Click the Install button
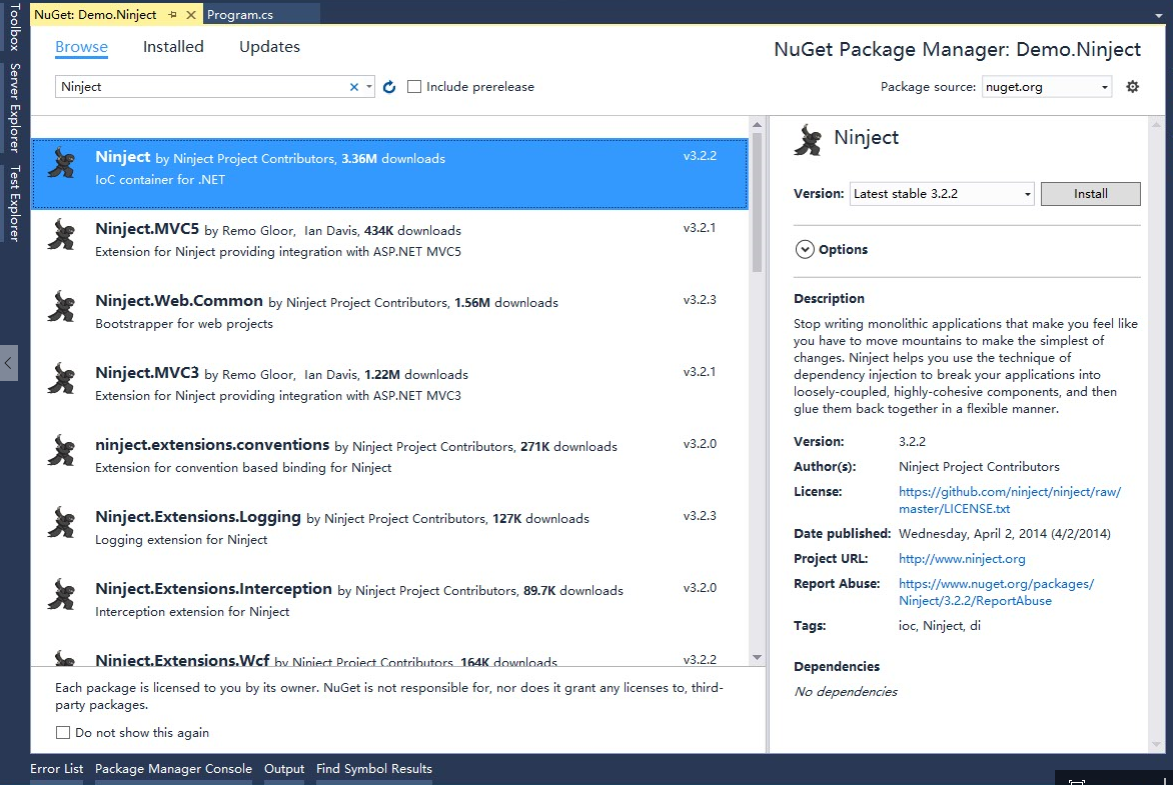The width and height of the screenshot is (1173, 785). (x=1091, y=194)
